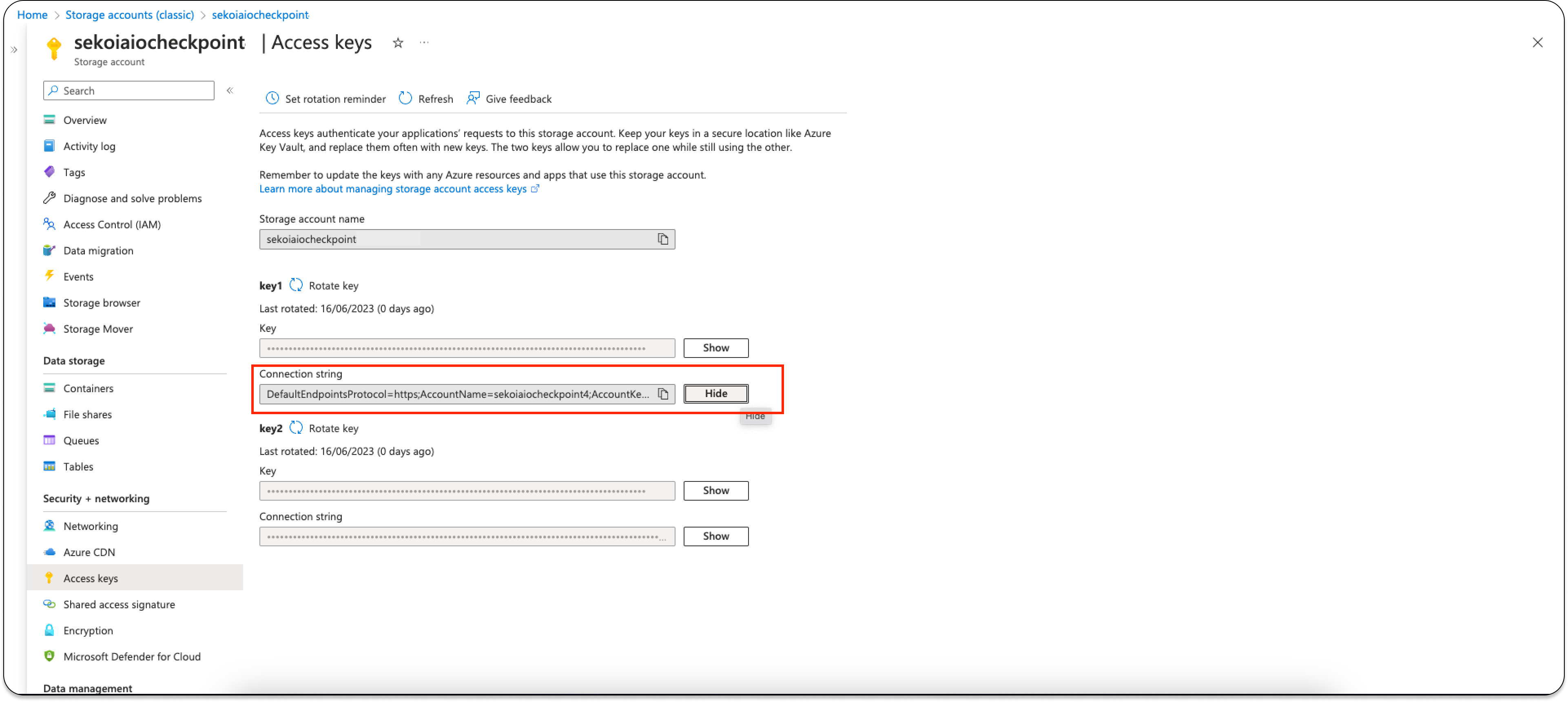Collapse the sidebar menu with chevrons
This screenshot has height=702, width=1568.
[230, 91]
